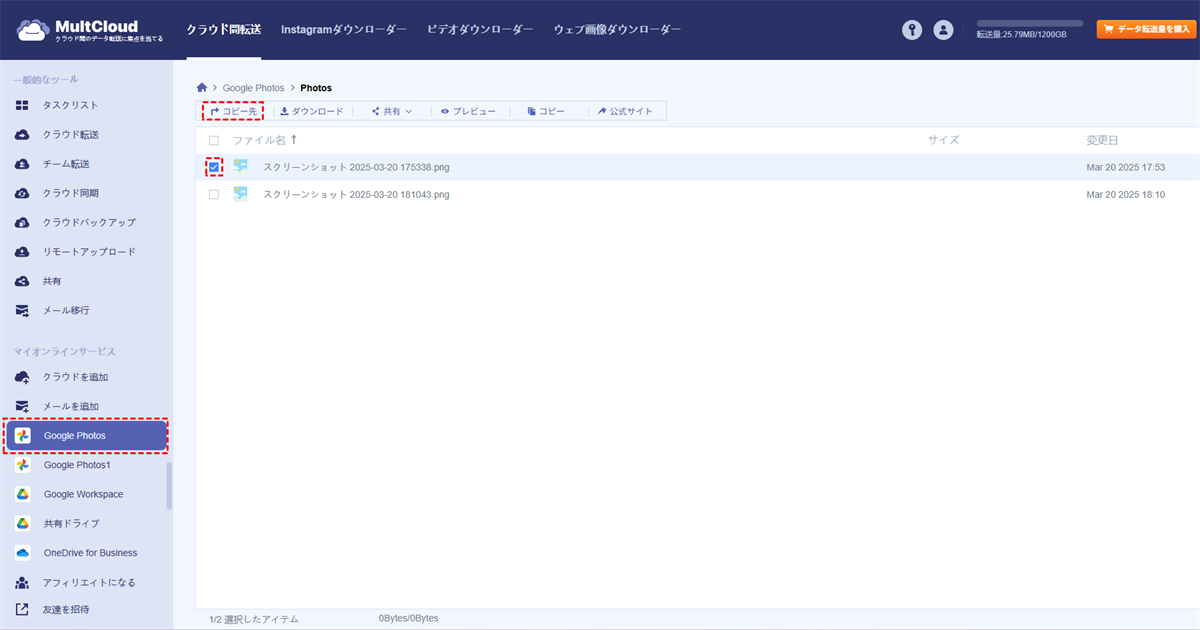Click 転送量:25.79MB/1200GB text
1200x630 pixels.
1021,34
